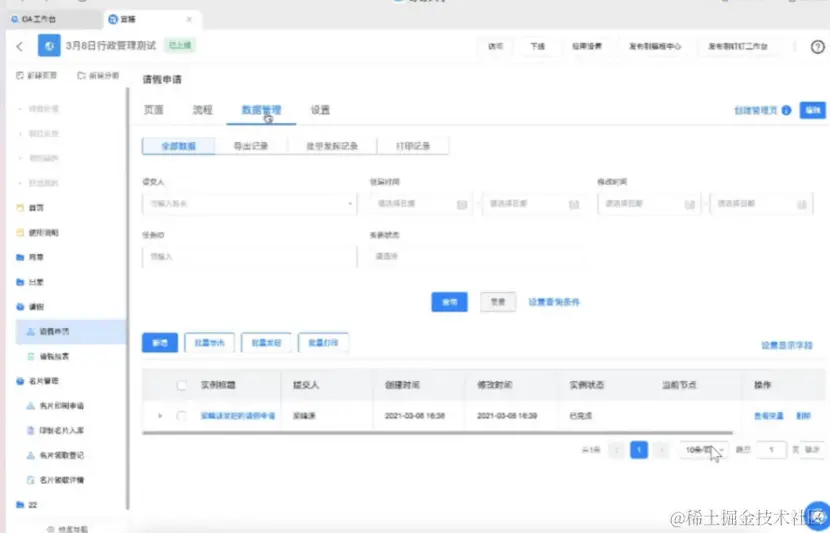Viewport: 831px width, 534px height.
Task: Click the new page icon in sidebar header
Action: click(x=20, y=76)
